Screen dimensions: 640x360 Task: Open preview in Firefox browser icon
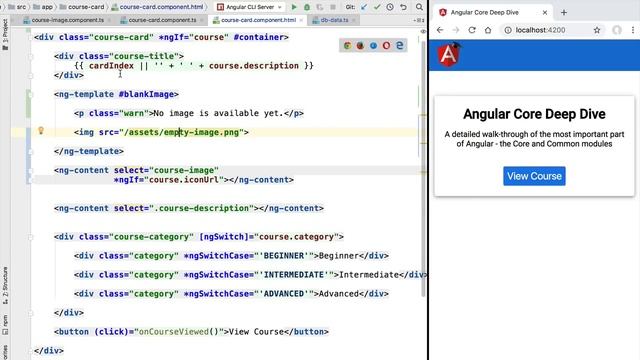coord(360,45)
